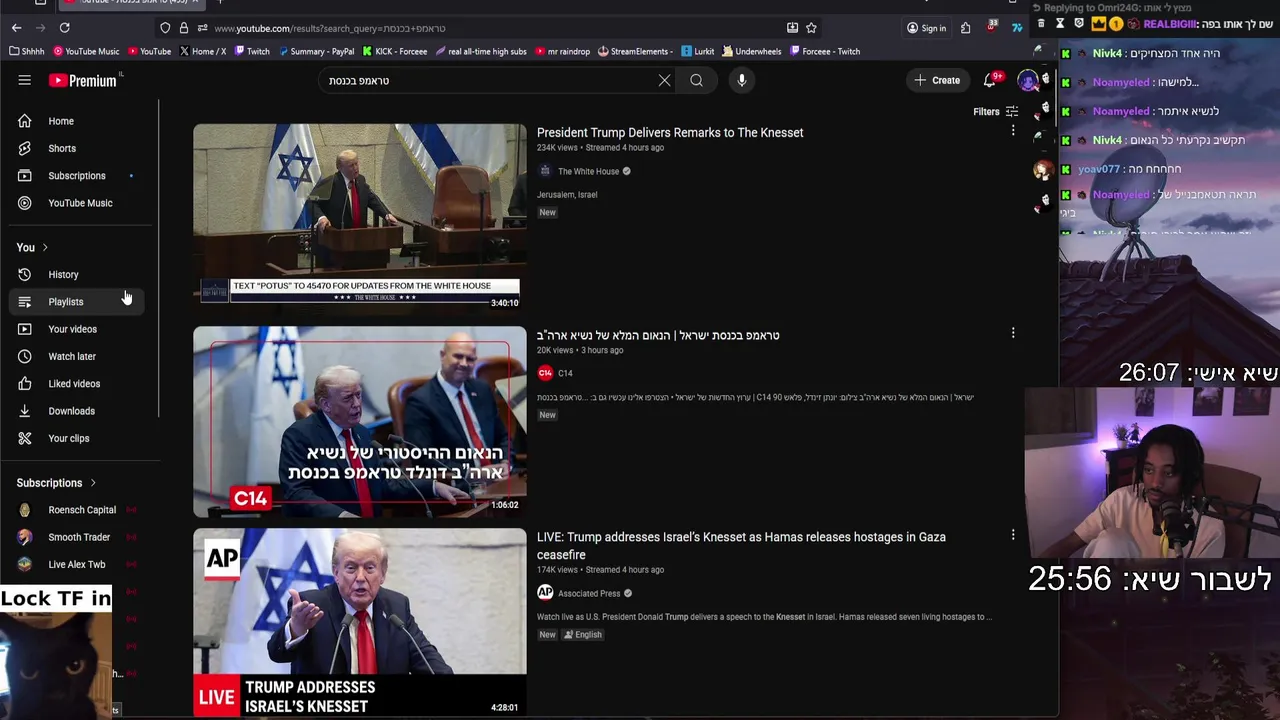Go back with the browser back arrow
This screenshot has width=1280, height=720.
coord(16,28)
